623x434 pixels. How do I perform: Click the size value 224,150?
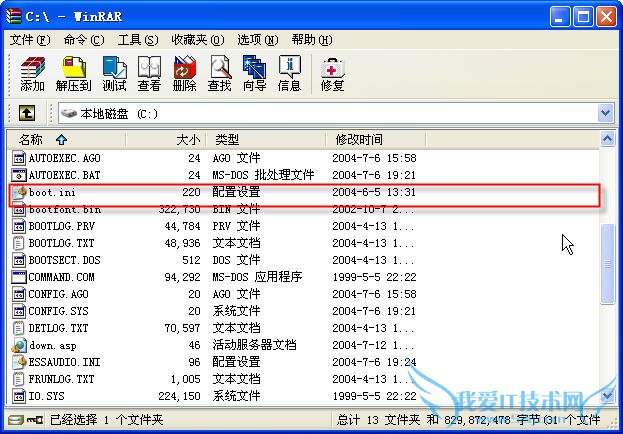[179, 396]
